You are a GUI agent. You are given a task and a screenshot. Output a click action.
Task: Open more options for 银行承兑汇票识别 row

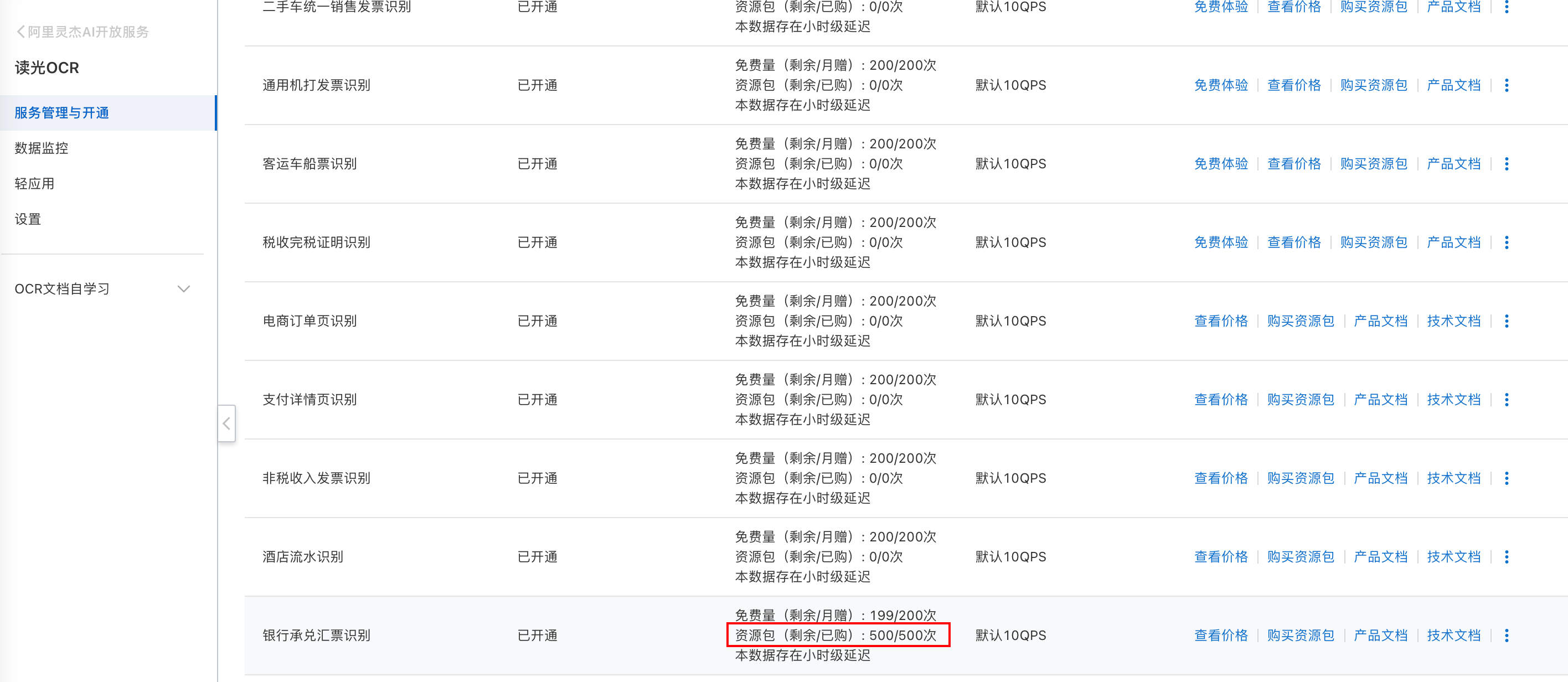(x=1507, y=634)
